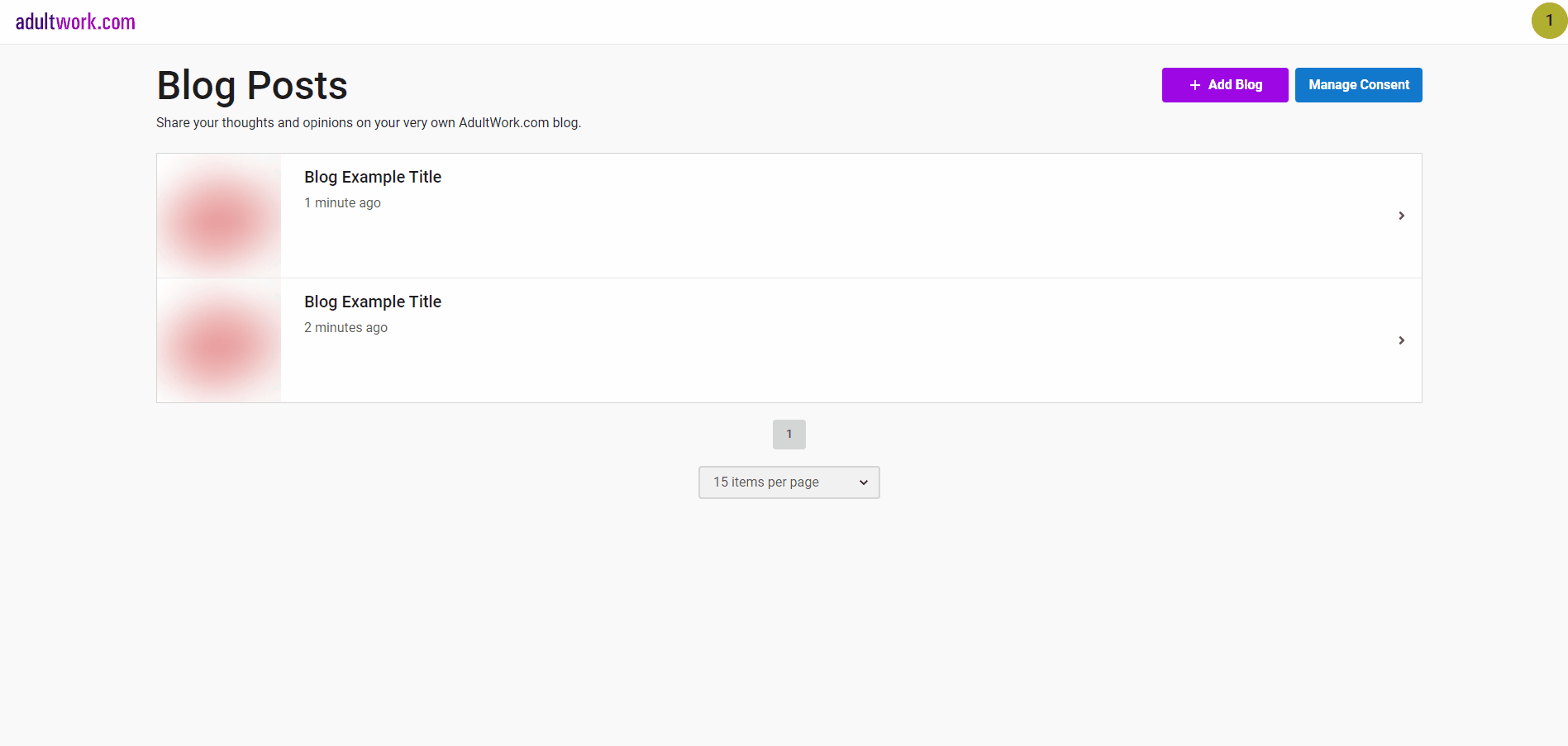The height and width of the screenshot is (746, 1568).
Task: Open the blurred thumbnail of the first blog post
Action: tap(219, 216)
